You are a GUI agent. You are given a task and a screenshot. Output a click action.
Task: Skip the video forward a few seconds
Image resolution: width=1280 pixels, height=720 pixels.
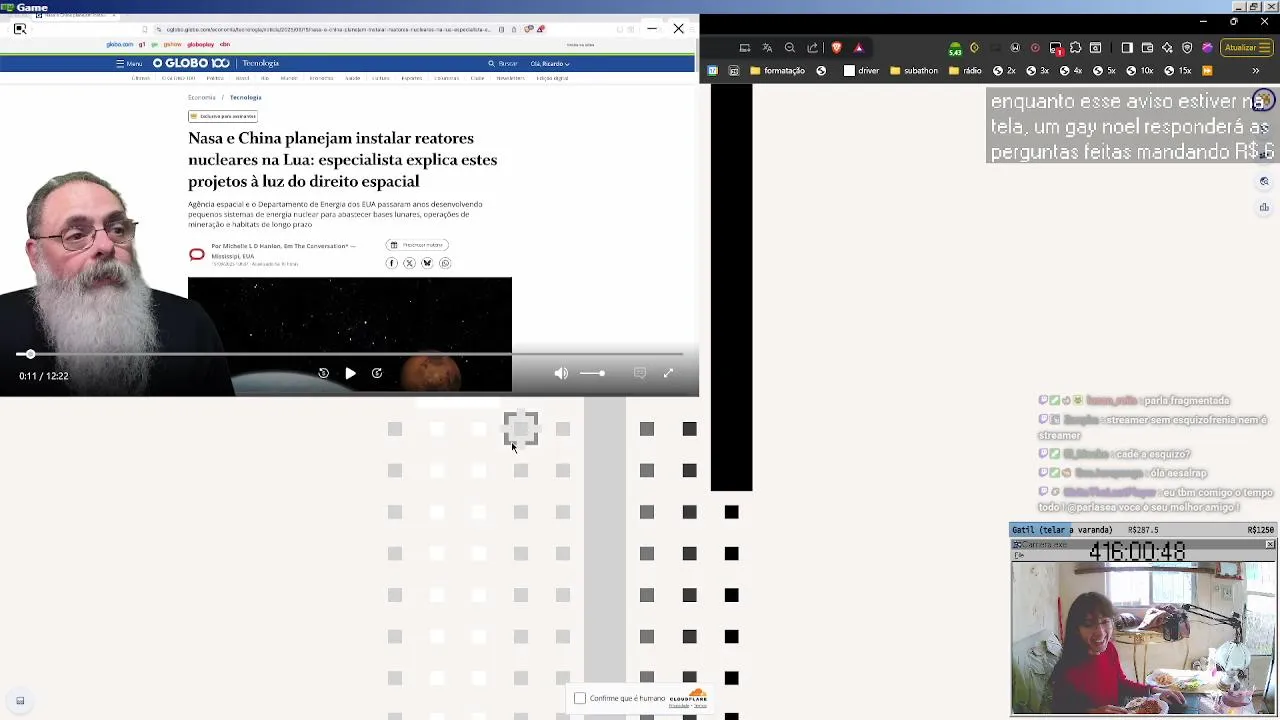coord(377,373)
